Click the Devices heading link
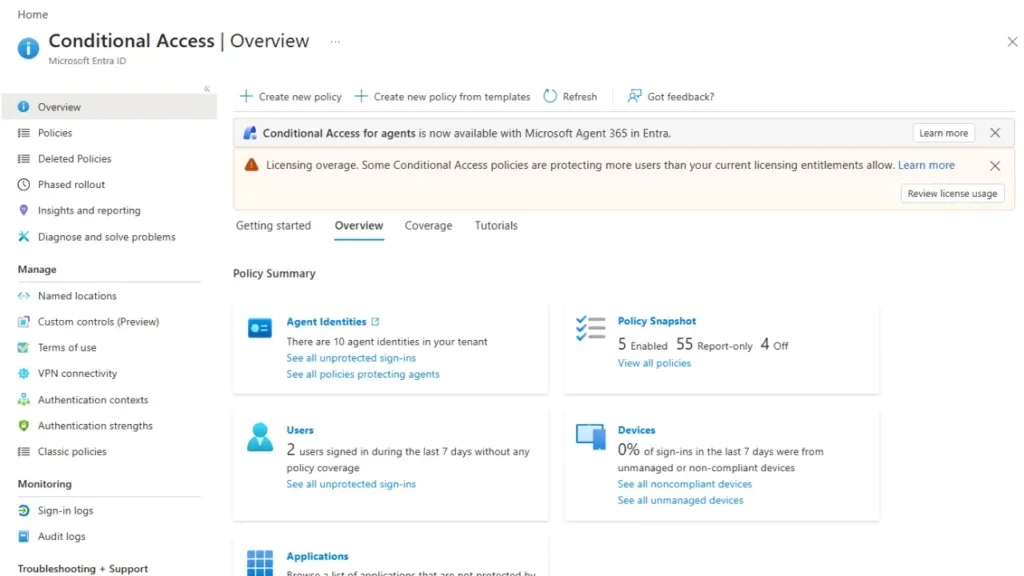Viewport: 1024px width, 576px height. click(636, 430)
